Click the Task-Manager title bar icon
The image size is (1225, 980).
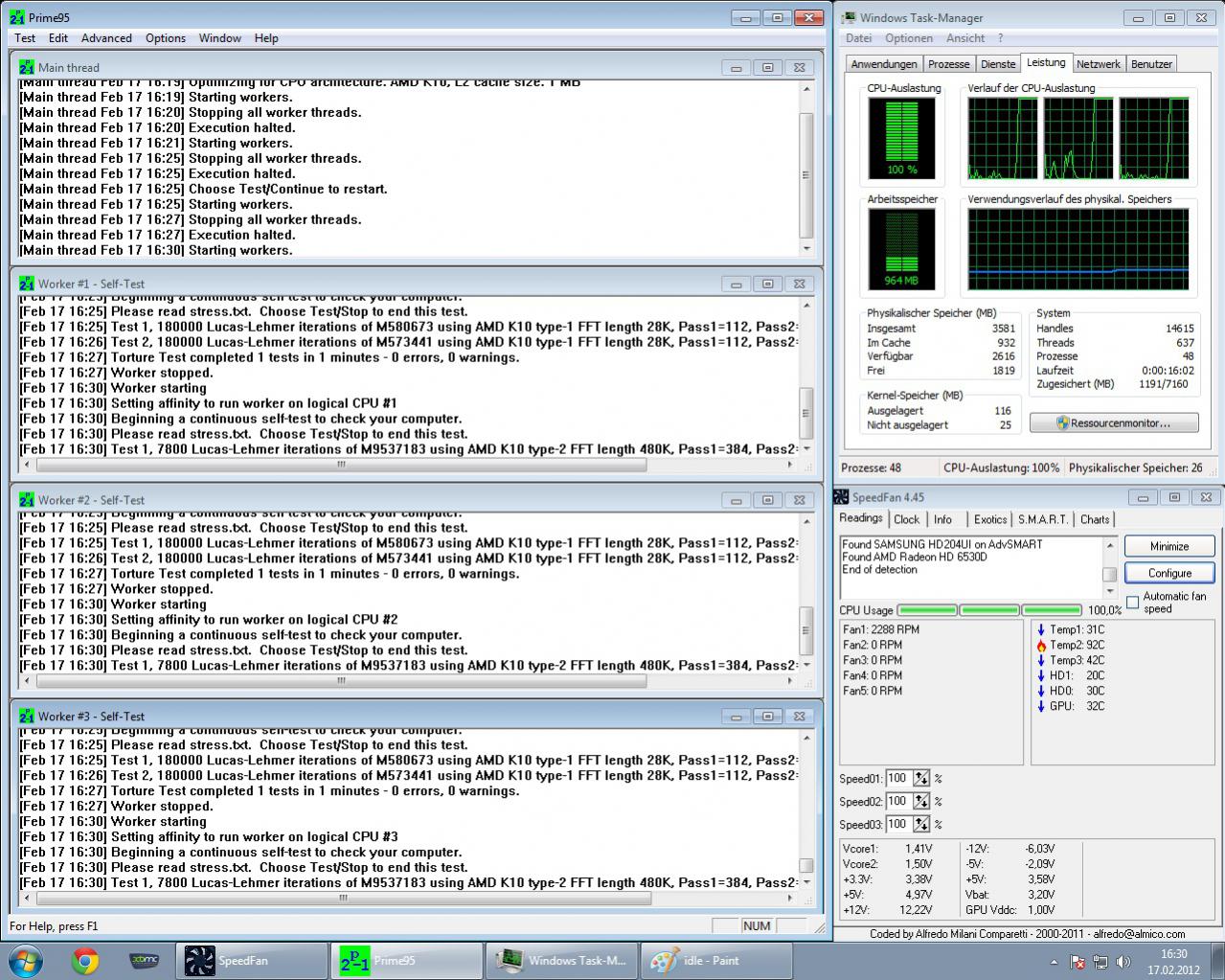[847, 17]
